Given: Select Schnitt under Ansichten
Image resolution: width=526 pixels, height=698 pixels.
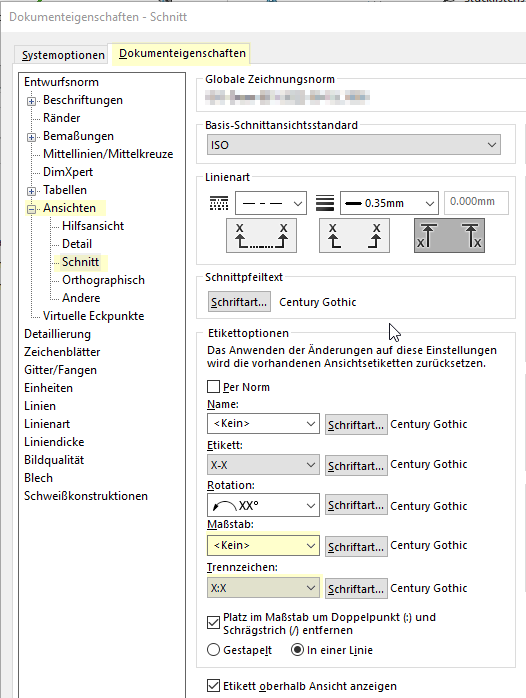Looking at the screenshot, I should pos(81,262).
